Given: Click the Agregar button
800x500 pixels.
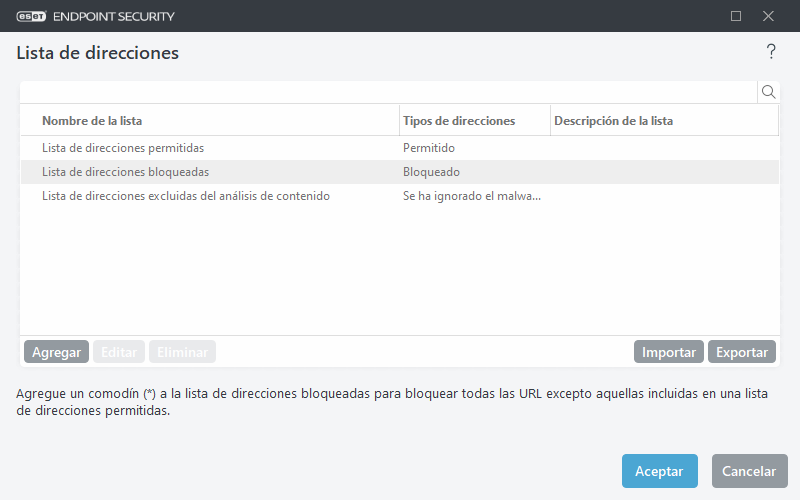Looking at the screenshot, I should (x=57, y=352).
